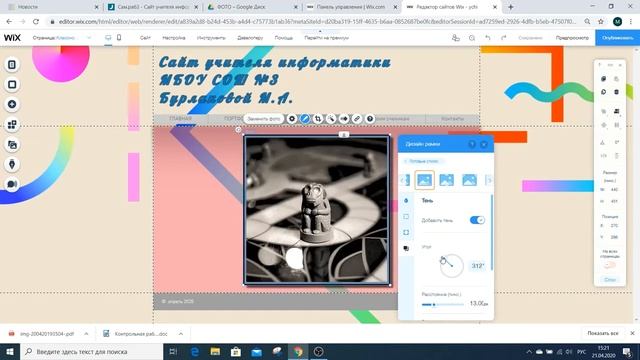Open the border tab in design panel
640x360 pixels.
406,216
